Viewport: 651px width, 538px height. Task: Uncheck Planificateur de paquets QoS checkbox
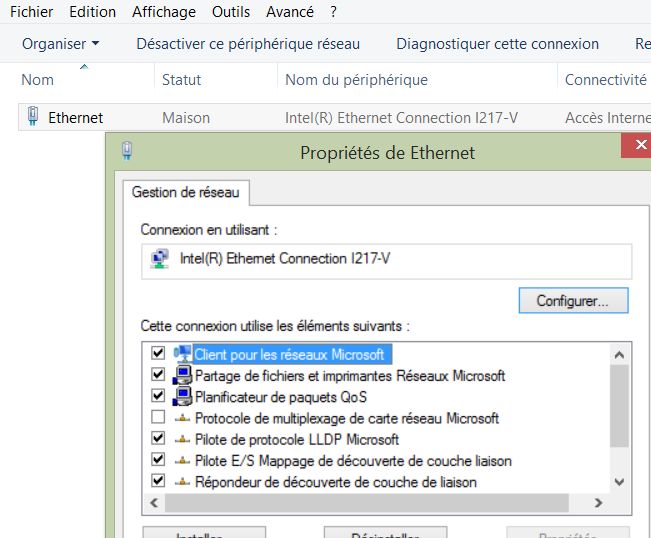coord(158,396)
